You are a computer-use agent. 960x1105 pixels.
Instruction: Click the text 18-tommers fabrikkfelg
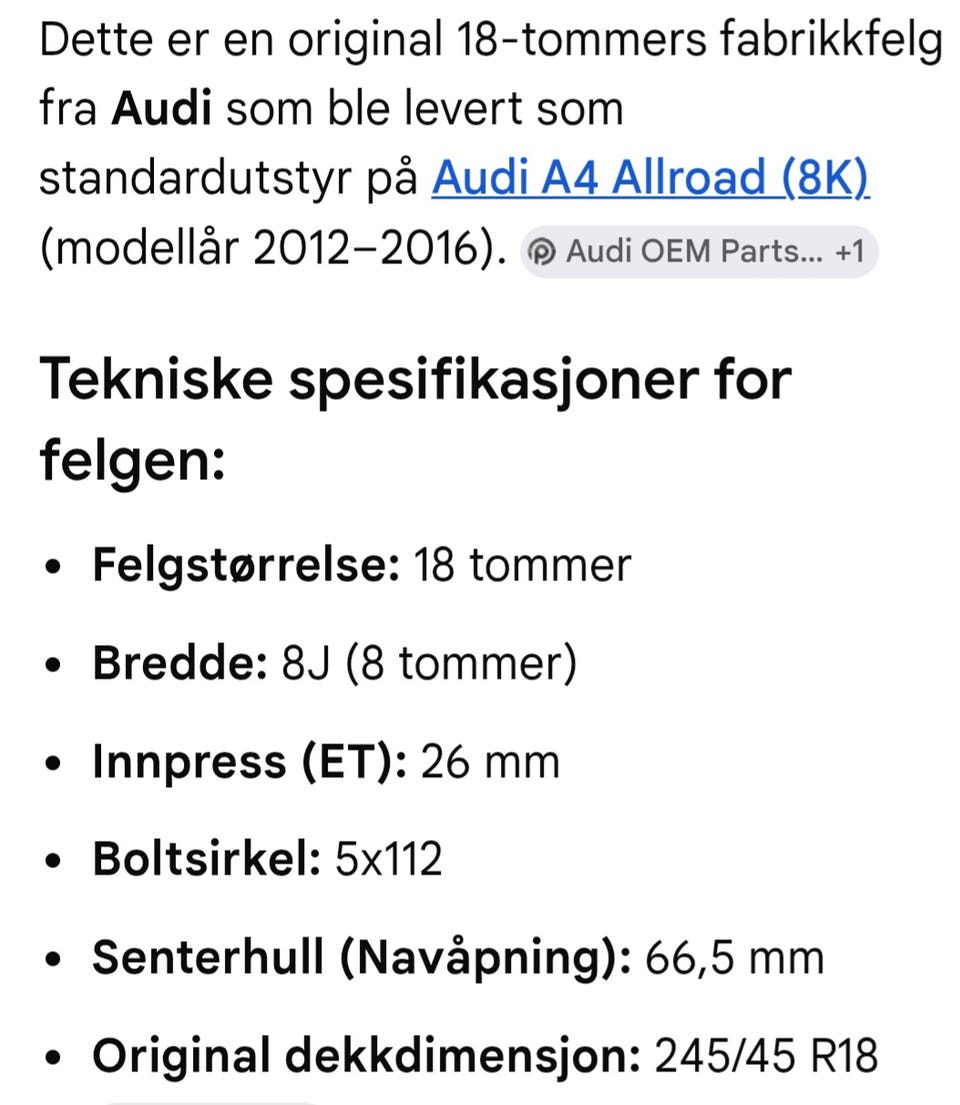click(699, 40)
